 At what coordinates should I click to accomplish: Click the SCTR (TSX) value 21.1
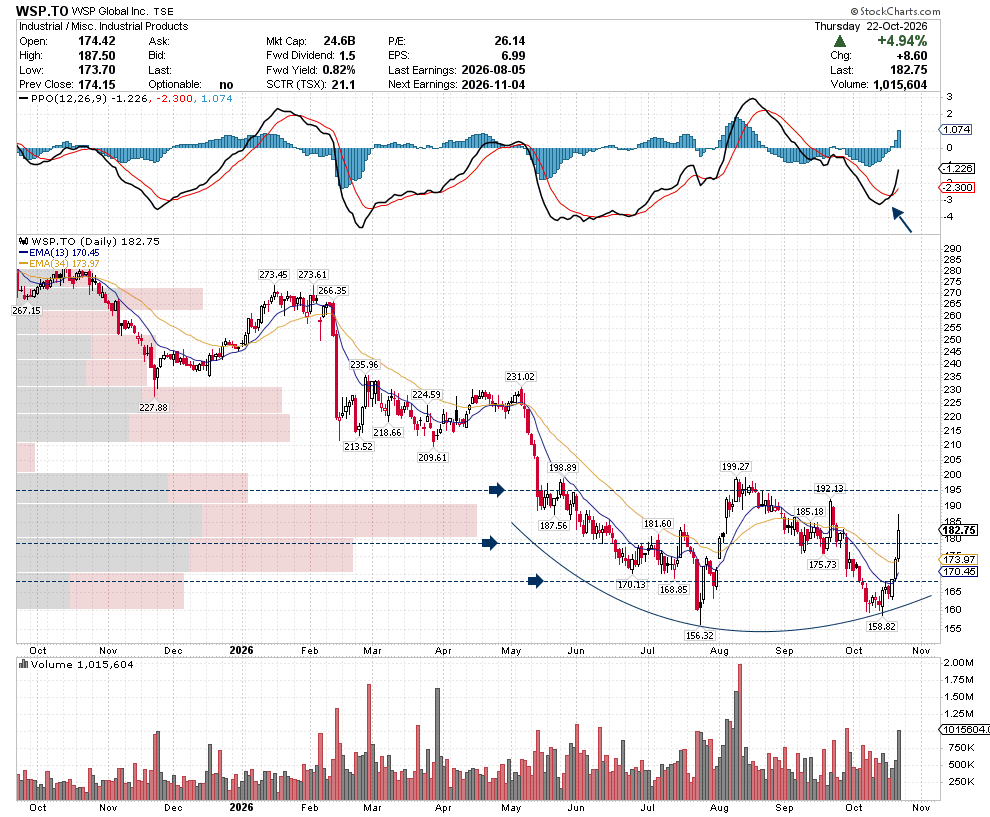point(343,85)
